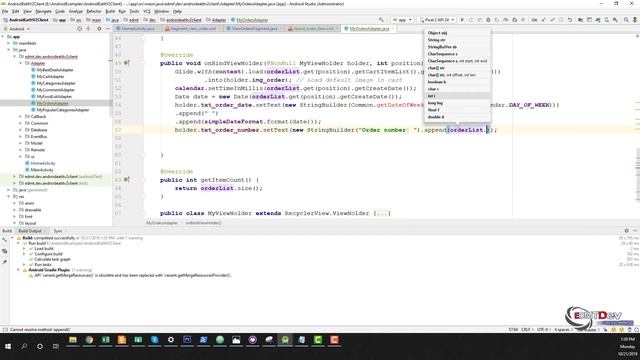Collapse the Adapter folder in project tree

20,63
